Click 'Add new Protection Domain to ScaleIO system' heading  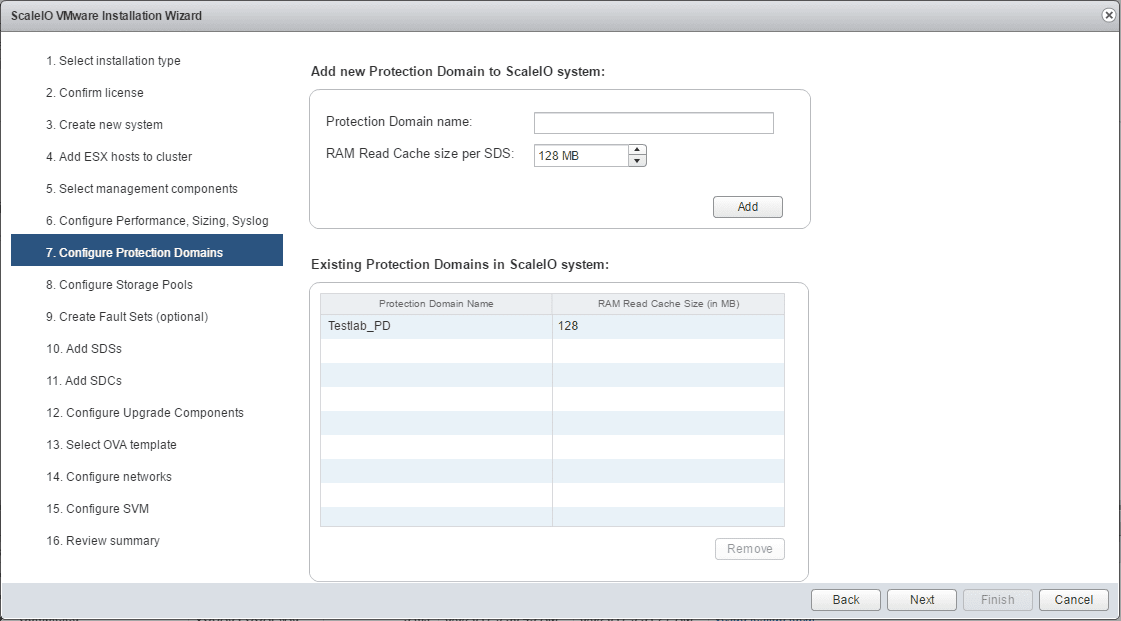coord(458,71)
